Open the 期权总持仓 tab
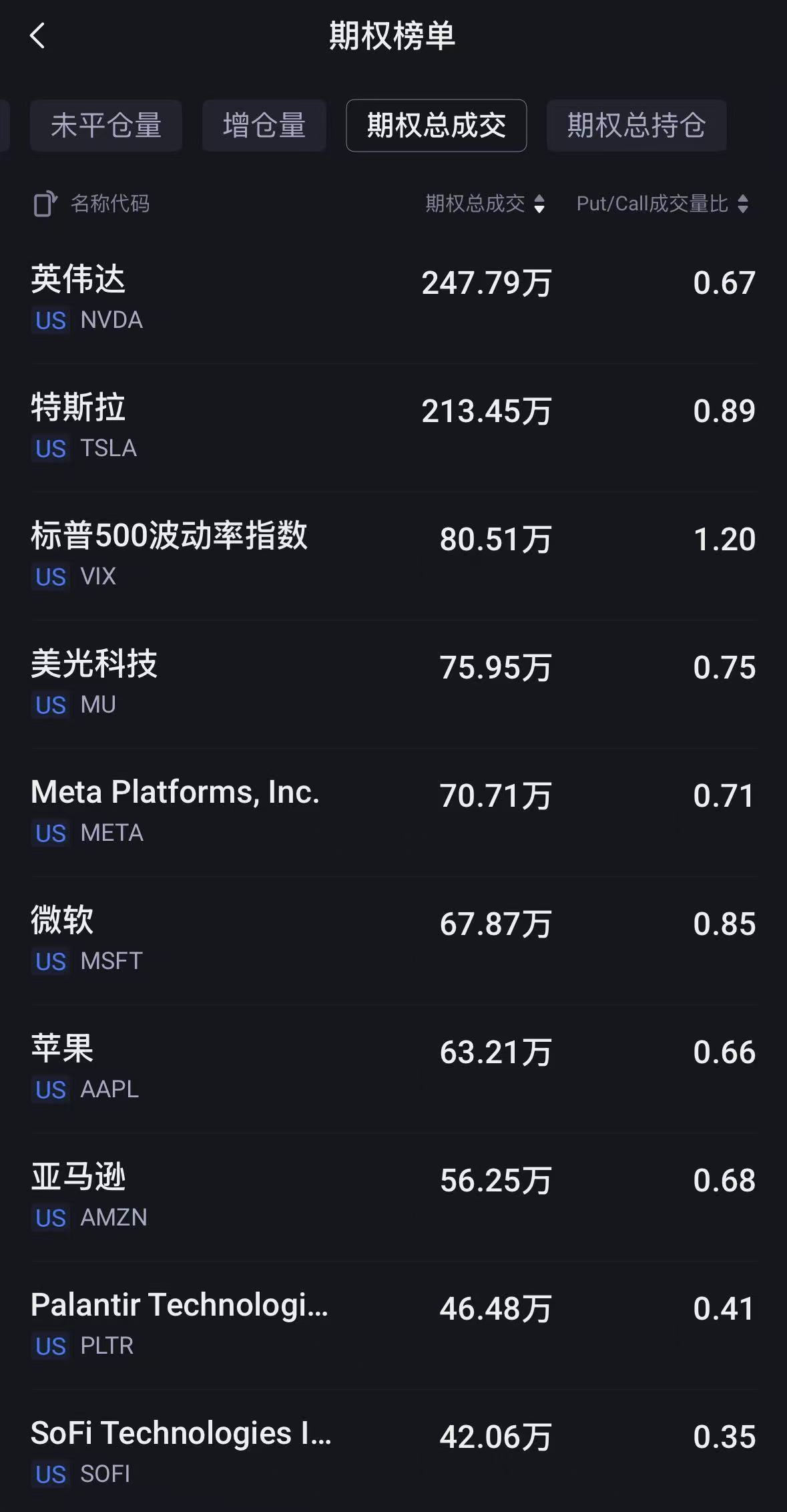This screenshot has height=1512, width=787. (x=636, y=126)
